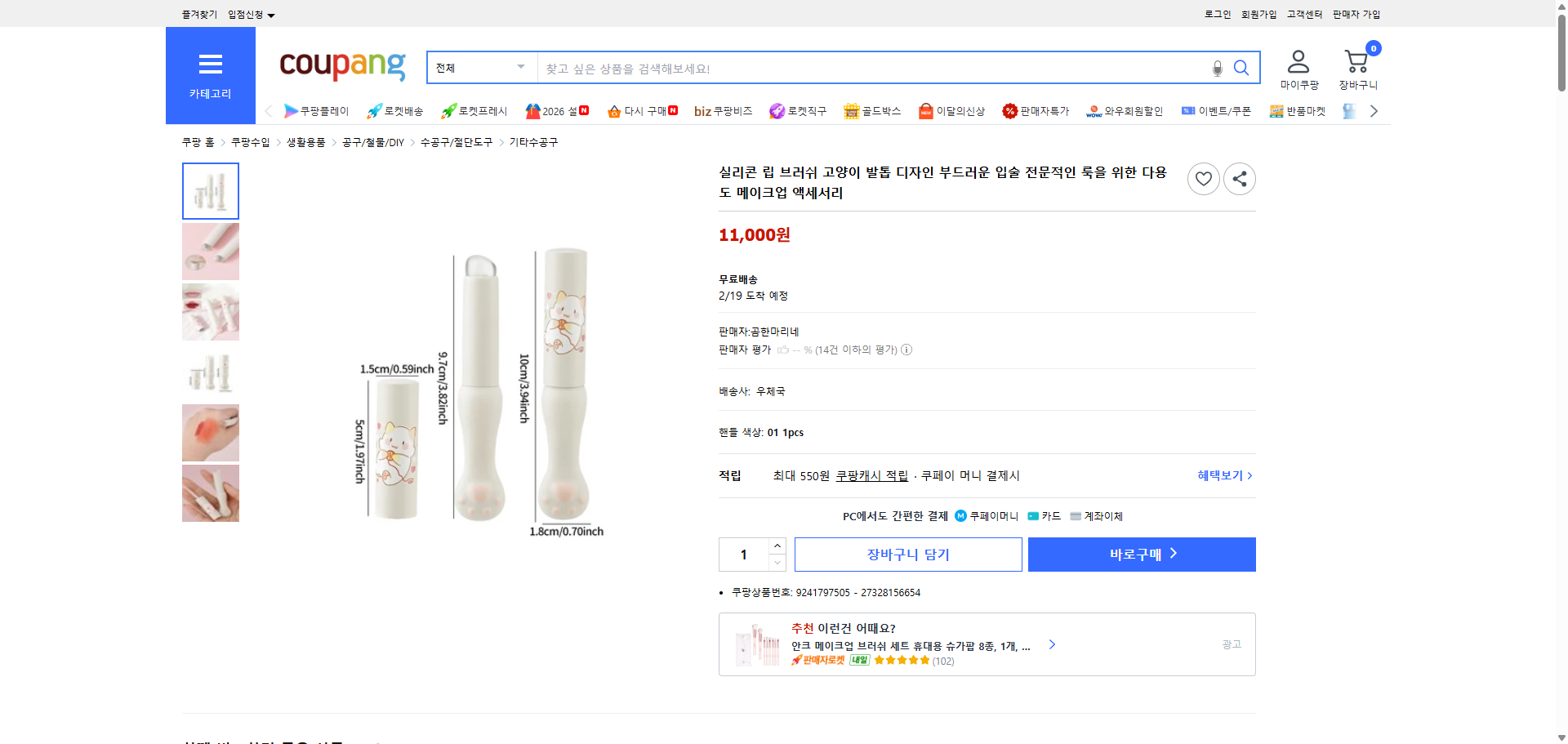The height and width of the screenshot is (744, 1568).
Task: Click the 바로구매 purchase button
Action: [x=1141, y=554]
